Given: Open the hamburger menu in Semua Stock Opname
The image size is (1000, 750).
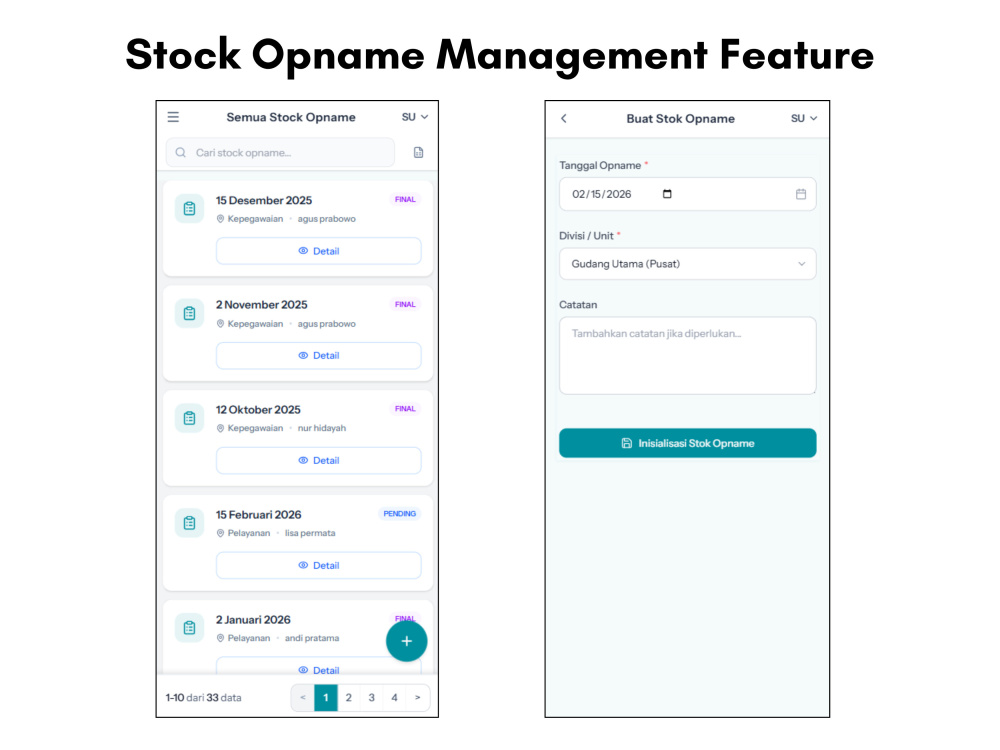Looking at the screenshot, I should click(173, 117).
